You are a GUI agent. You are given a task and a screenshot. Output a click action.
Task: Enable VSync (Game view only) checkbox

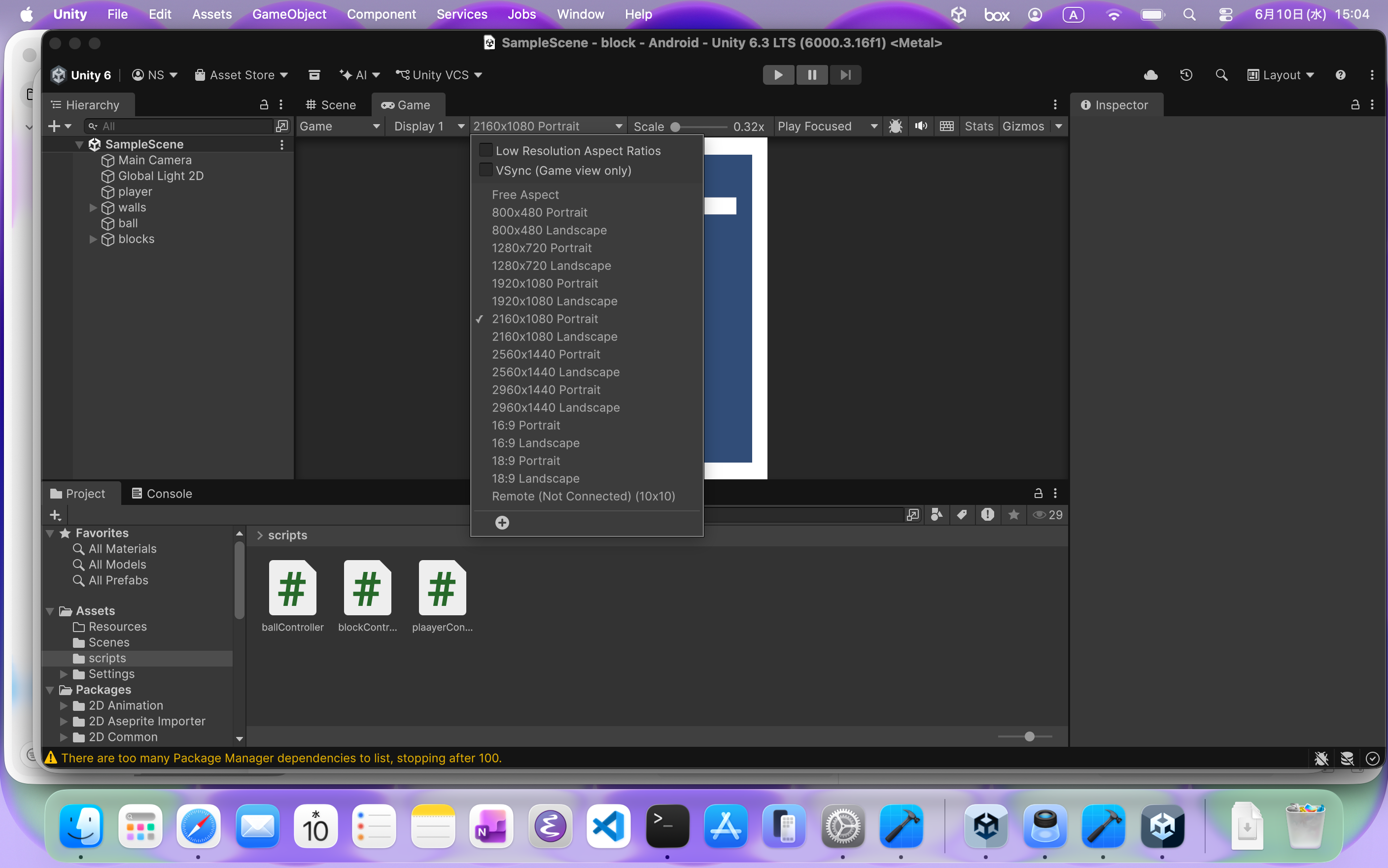point(486,170)
